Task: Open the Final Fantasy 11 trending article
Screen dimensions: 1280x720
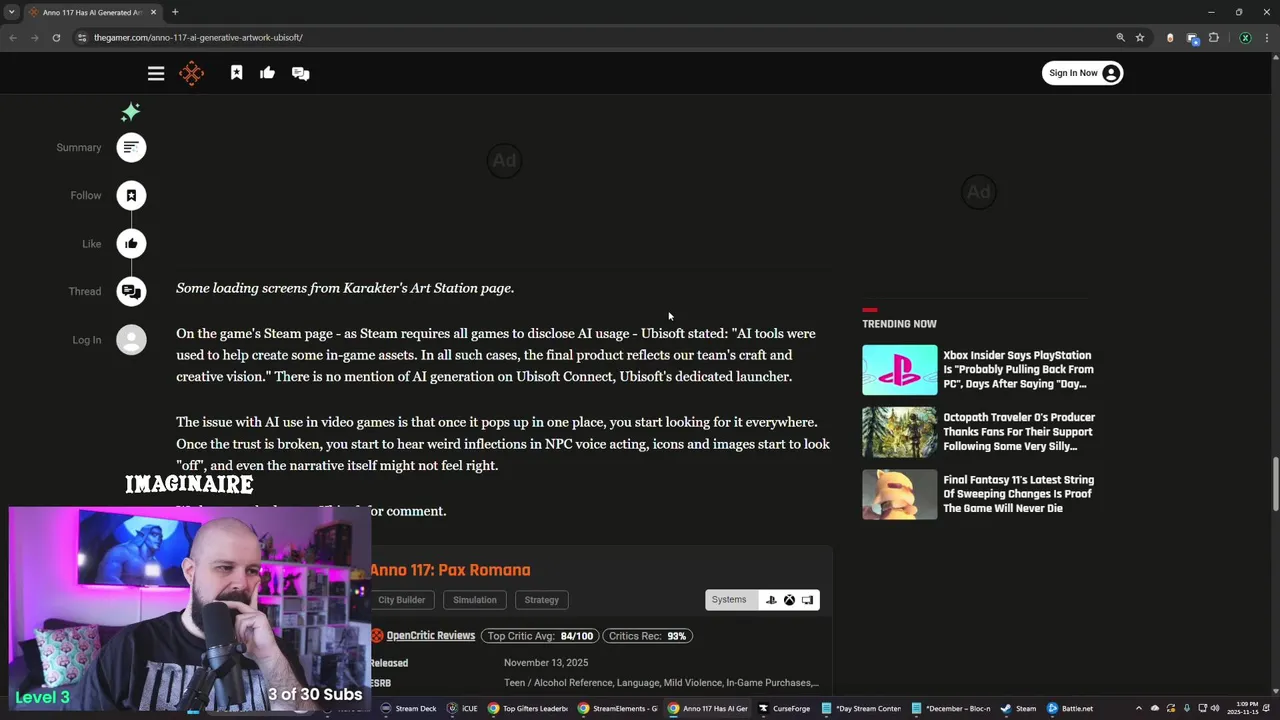Action: tap(1018, 494)
